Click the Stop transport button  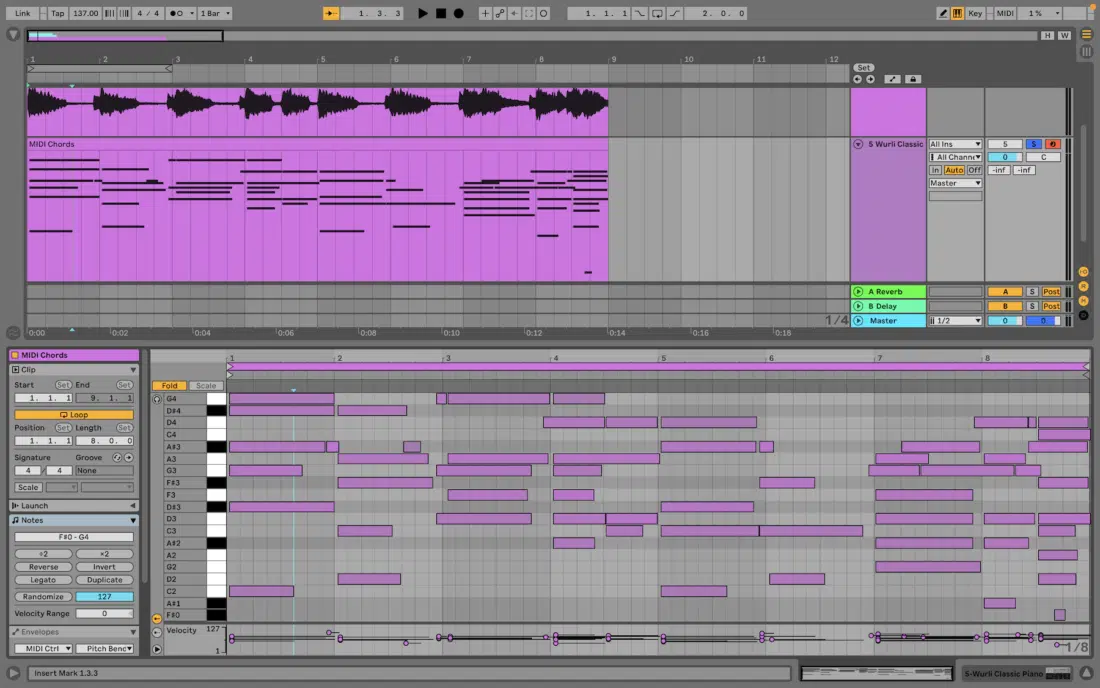441,13
